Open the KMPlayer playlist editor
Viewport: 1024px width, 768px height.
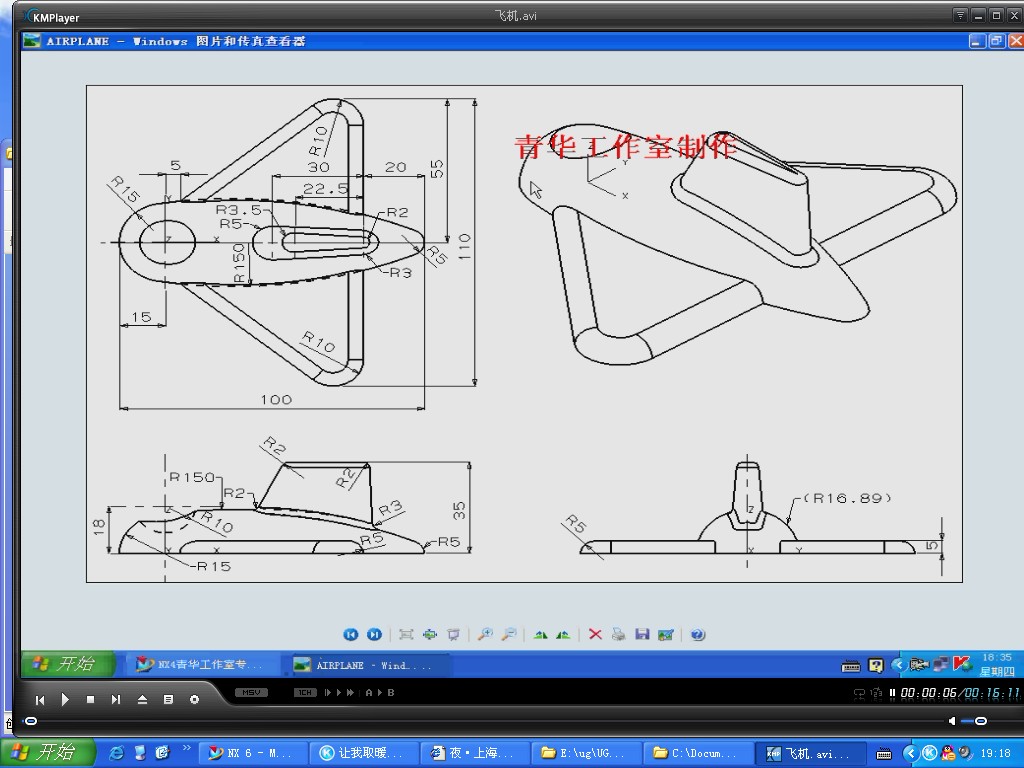coord(168,699)
